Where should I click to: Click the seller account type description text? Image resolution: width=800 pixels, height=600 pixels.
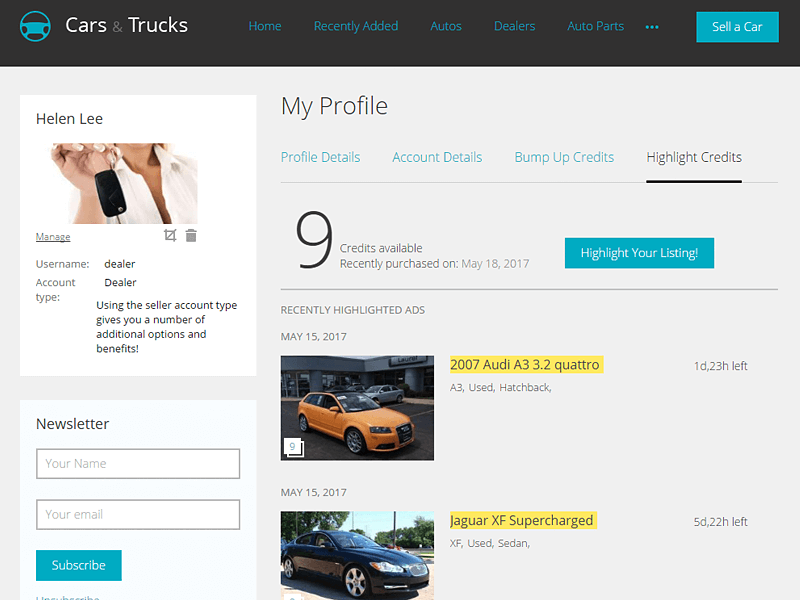(x=167, y=327)
